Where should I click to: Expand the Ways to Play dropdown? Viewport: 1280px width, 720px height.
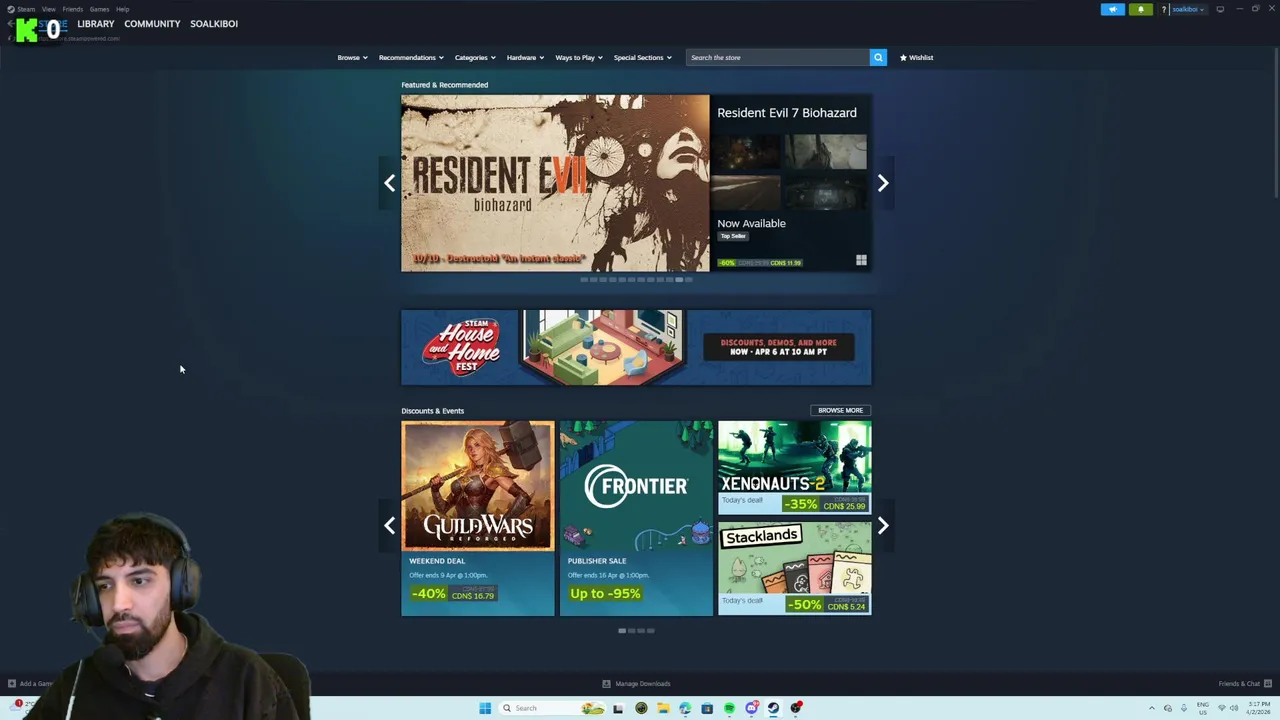coord(579,57)
